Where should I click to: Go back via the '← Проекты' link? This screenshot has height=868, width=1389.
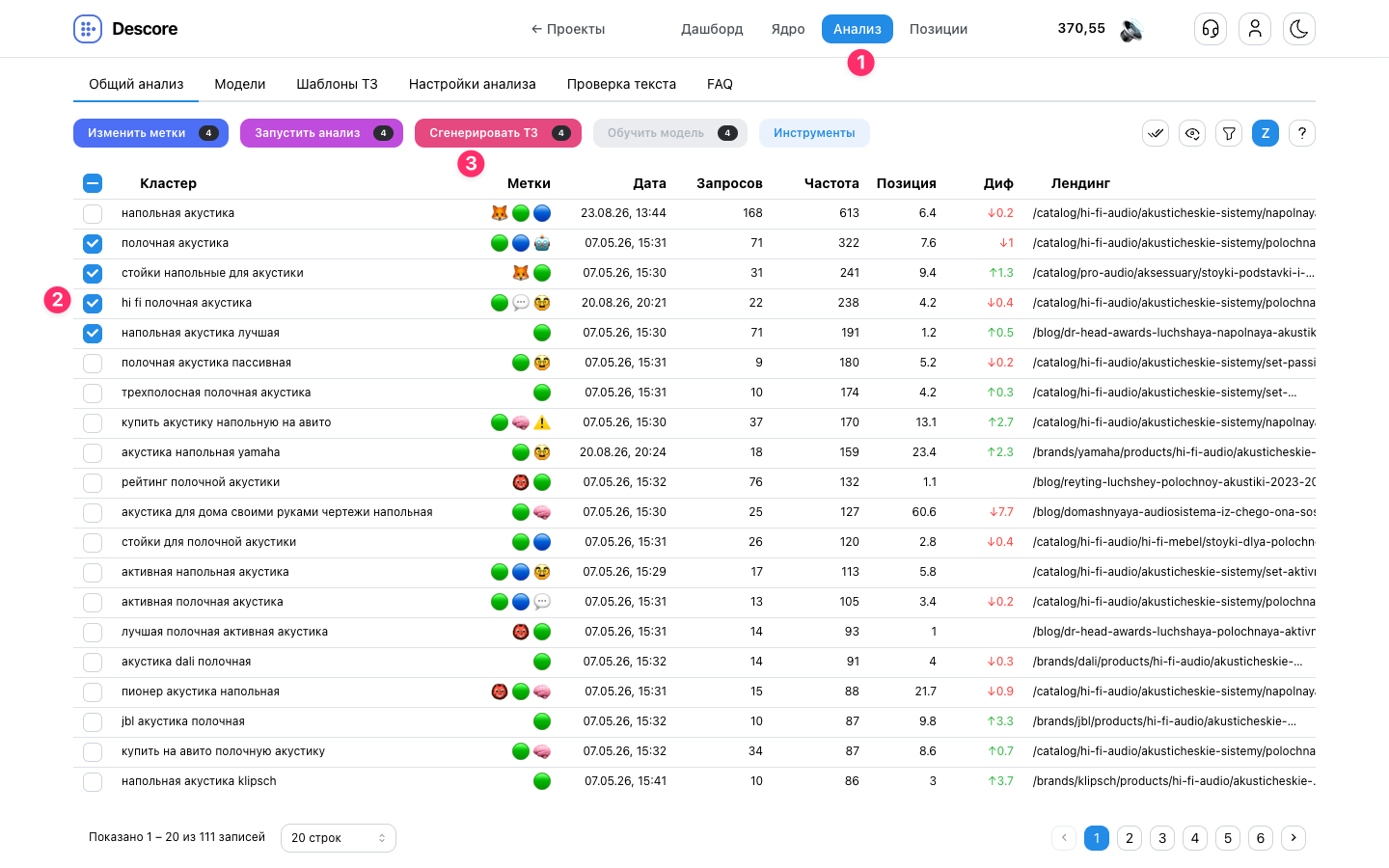(x=568, y=29)
